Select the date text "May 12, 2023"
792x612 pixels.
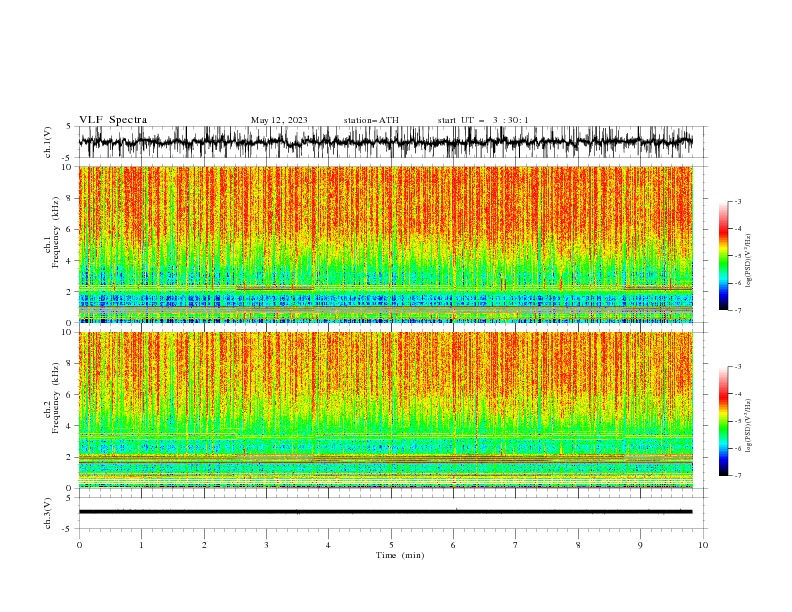279,120
